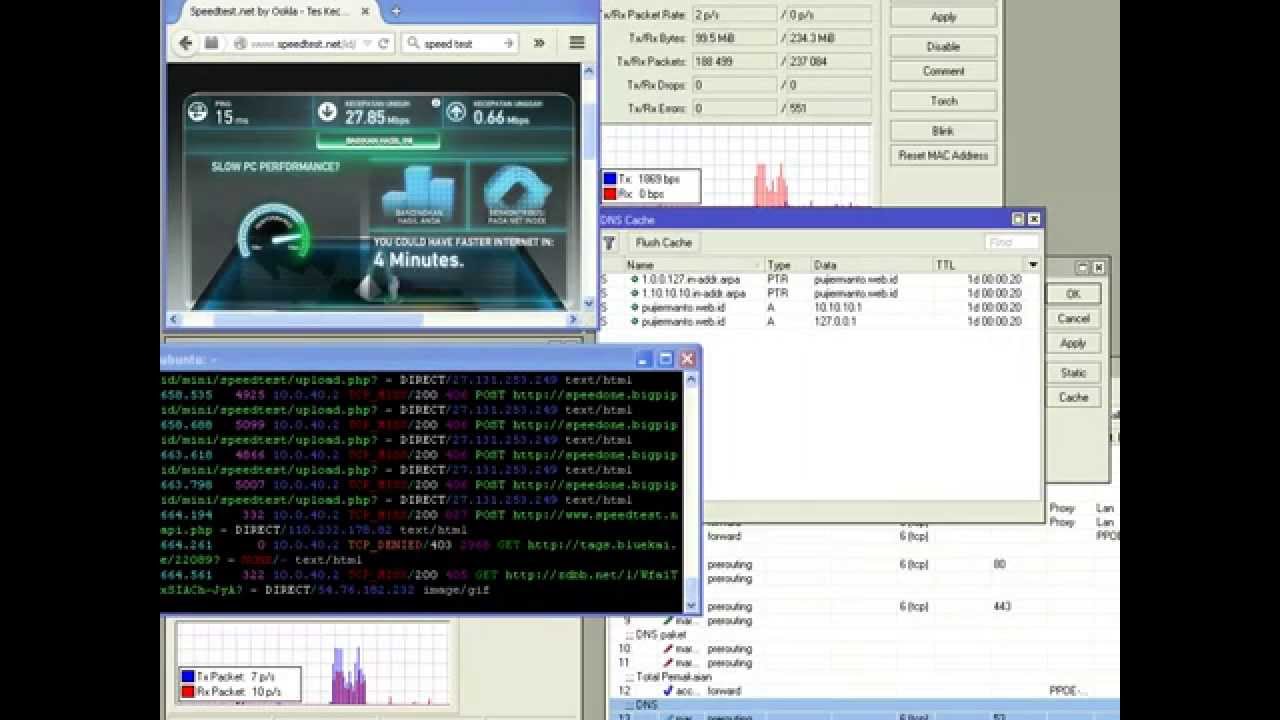Click the red Rx legend swatch
Viewport: 1280px width, 720px height.
pos(609,193)
